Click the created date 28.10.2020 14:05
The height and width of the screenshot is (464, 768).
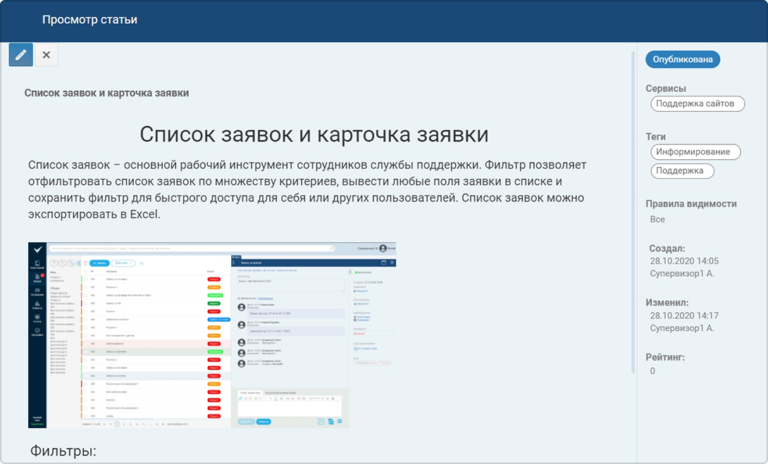pos(684,261)
